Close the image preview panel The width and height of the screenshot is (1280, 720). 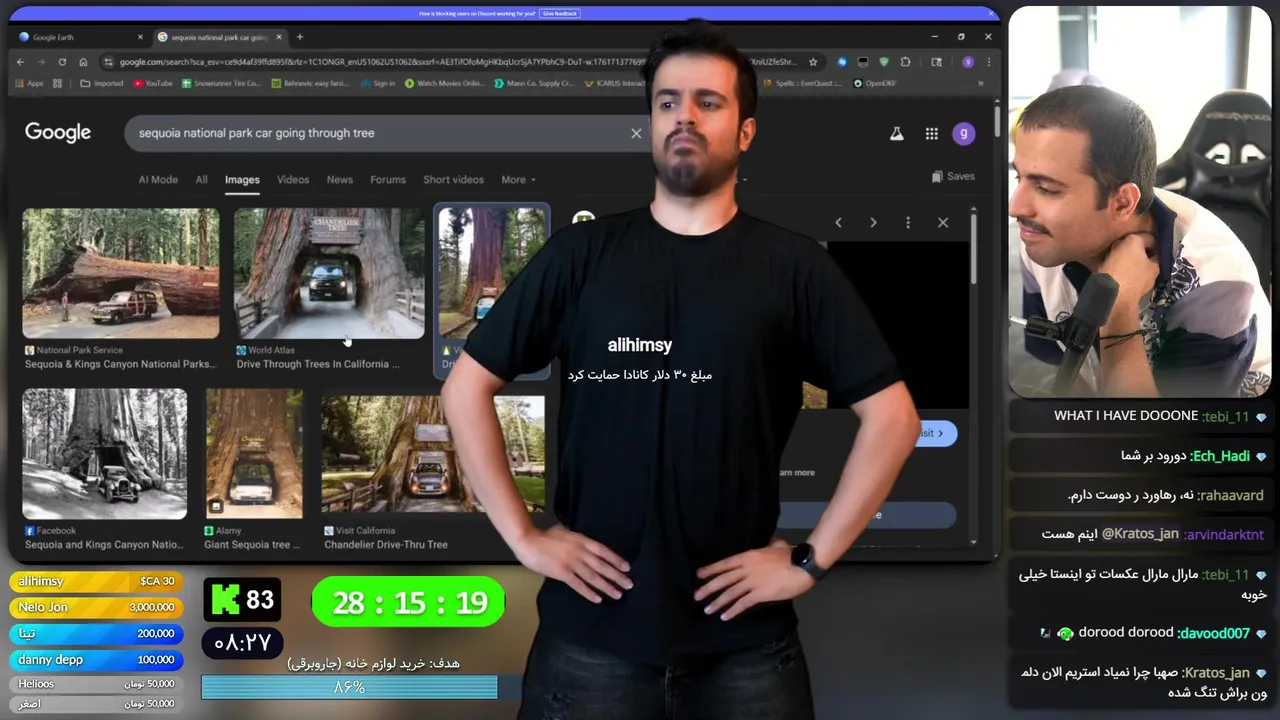click(x=943, y=223)
